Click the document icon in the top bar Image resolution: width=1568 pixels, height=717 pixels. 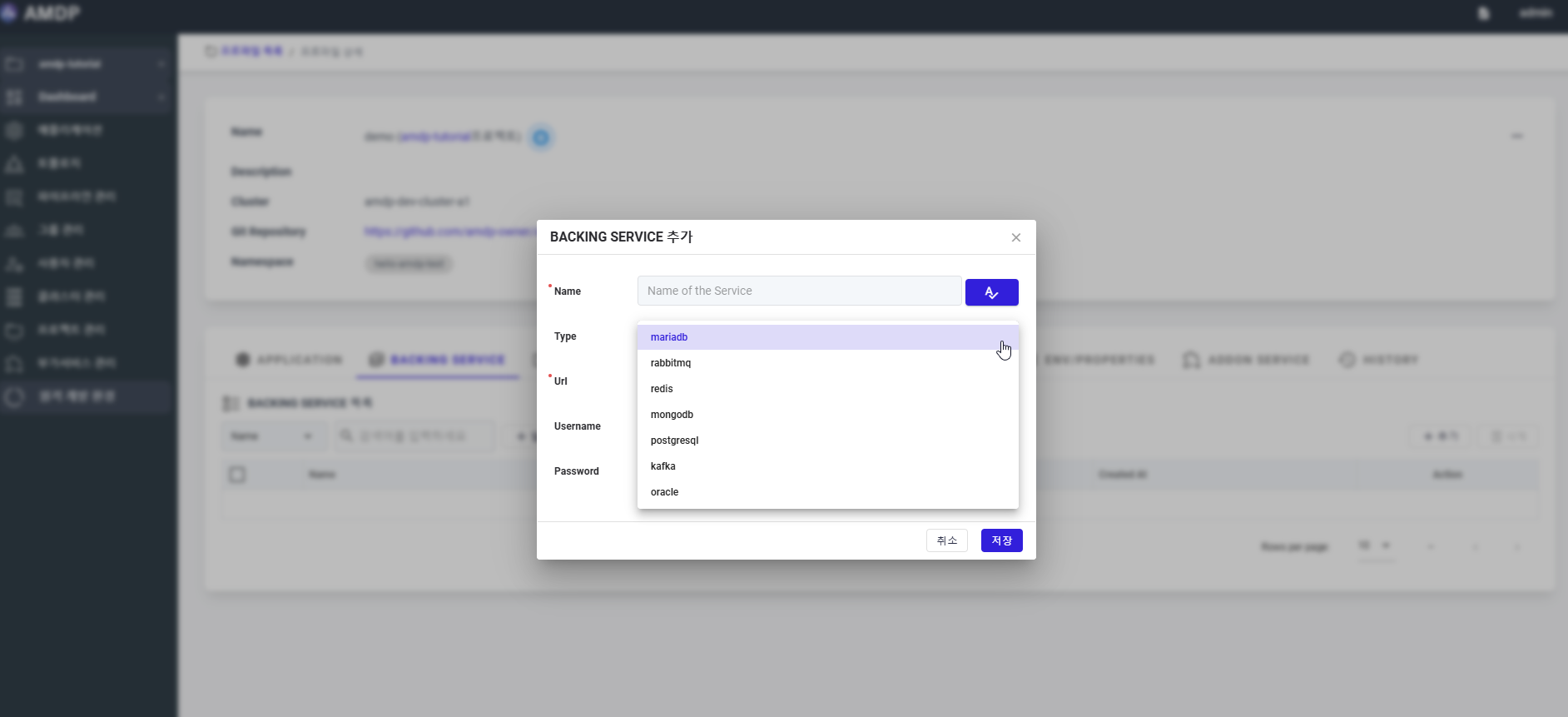coord(1483,13)
